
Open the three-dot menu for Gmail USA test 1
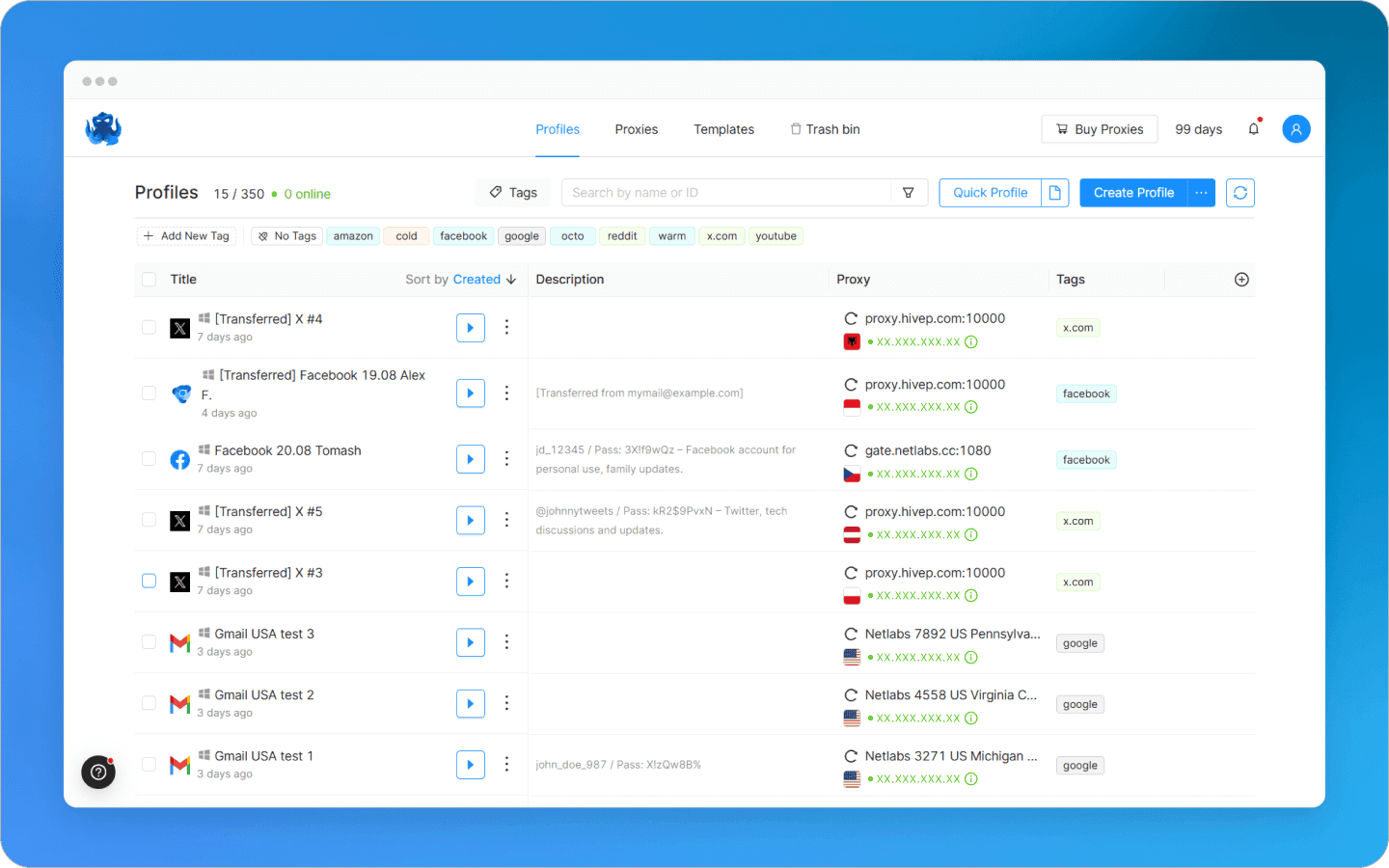[x=506, y=764]
